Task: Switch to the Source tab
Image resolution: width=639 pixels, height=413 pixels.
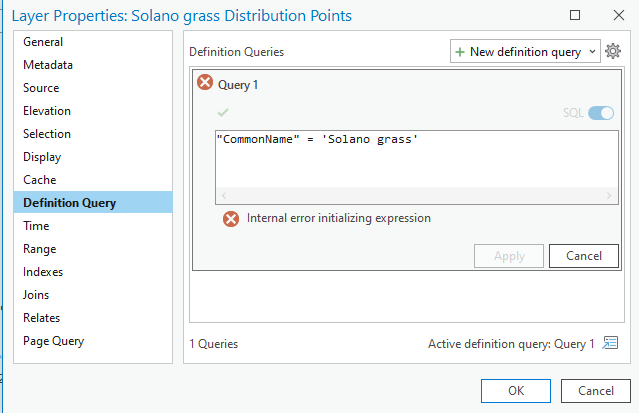Action: [41, 88]
